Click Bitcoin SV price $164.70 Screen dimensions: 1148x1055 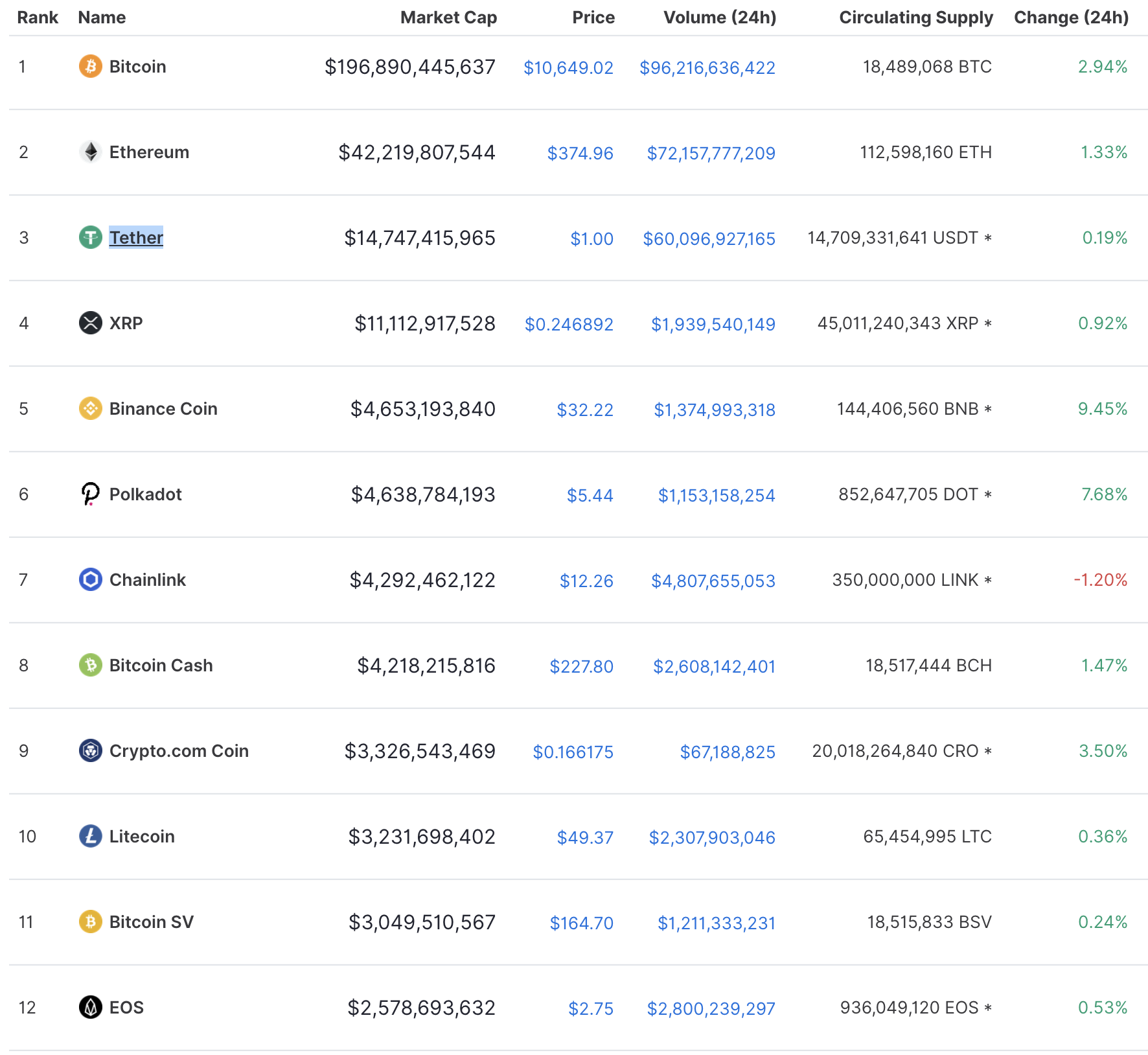(x=581, y=923)
